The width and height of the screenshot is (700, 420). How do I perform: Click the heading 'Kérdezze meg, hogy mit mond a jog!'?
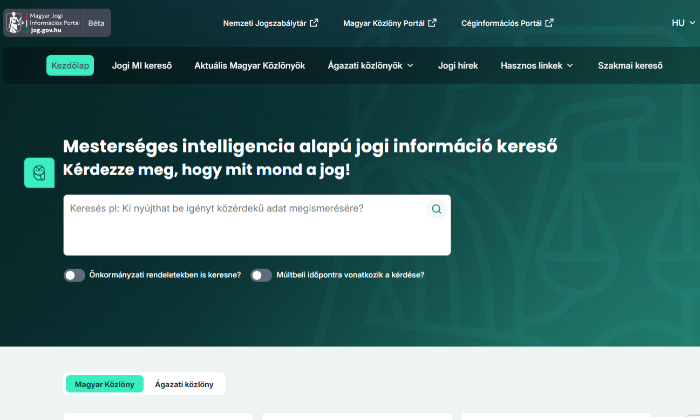click(x=206, y=170)
